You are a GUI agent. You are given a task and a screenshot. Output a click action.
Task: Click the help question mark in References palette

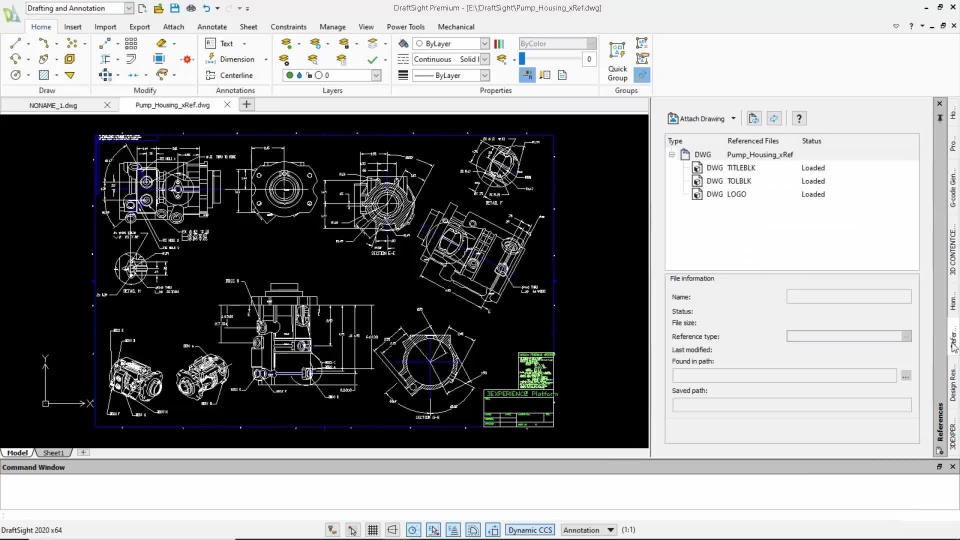tap(799, 119)
